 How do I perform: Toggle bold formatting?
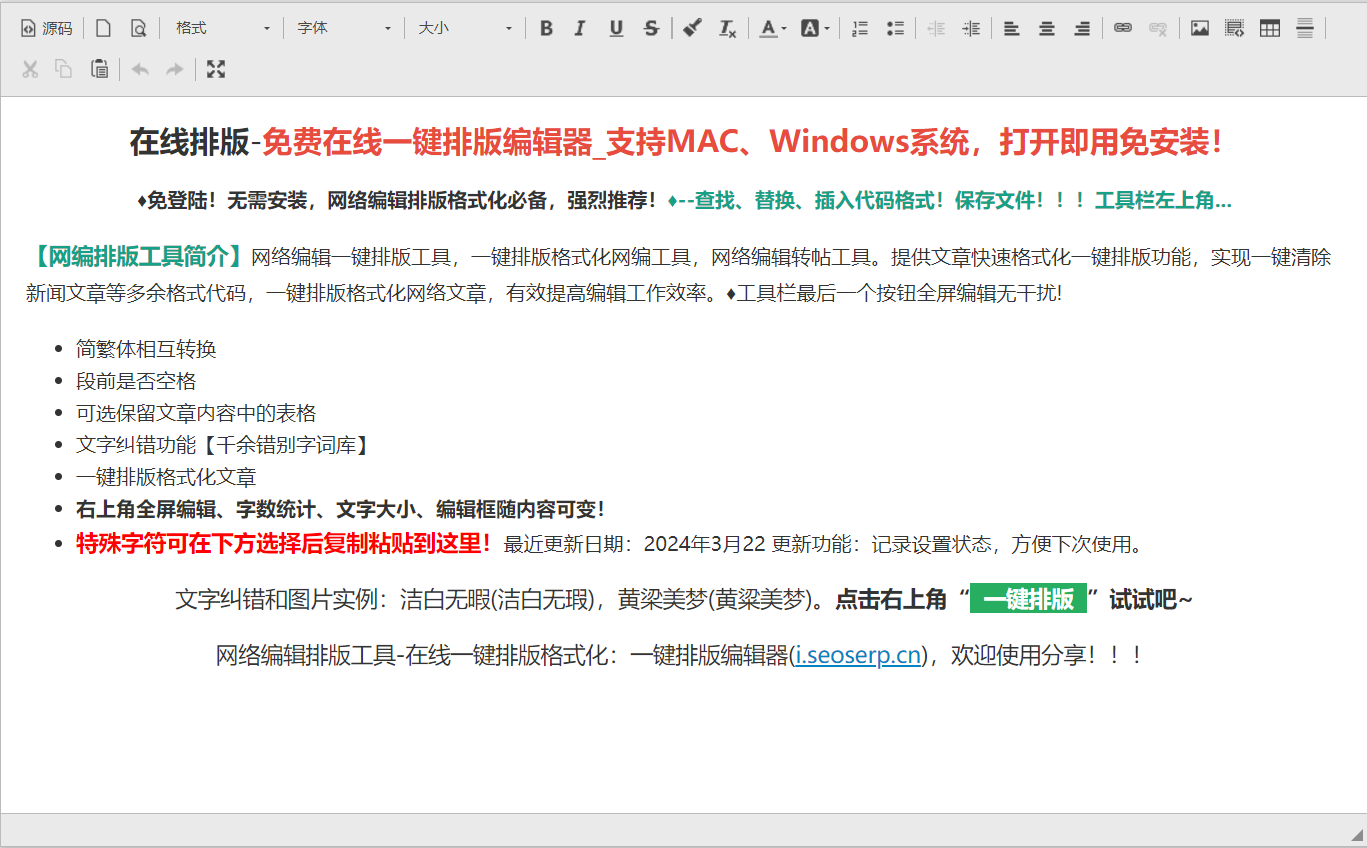[x=546, y=28]
